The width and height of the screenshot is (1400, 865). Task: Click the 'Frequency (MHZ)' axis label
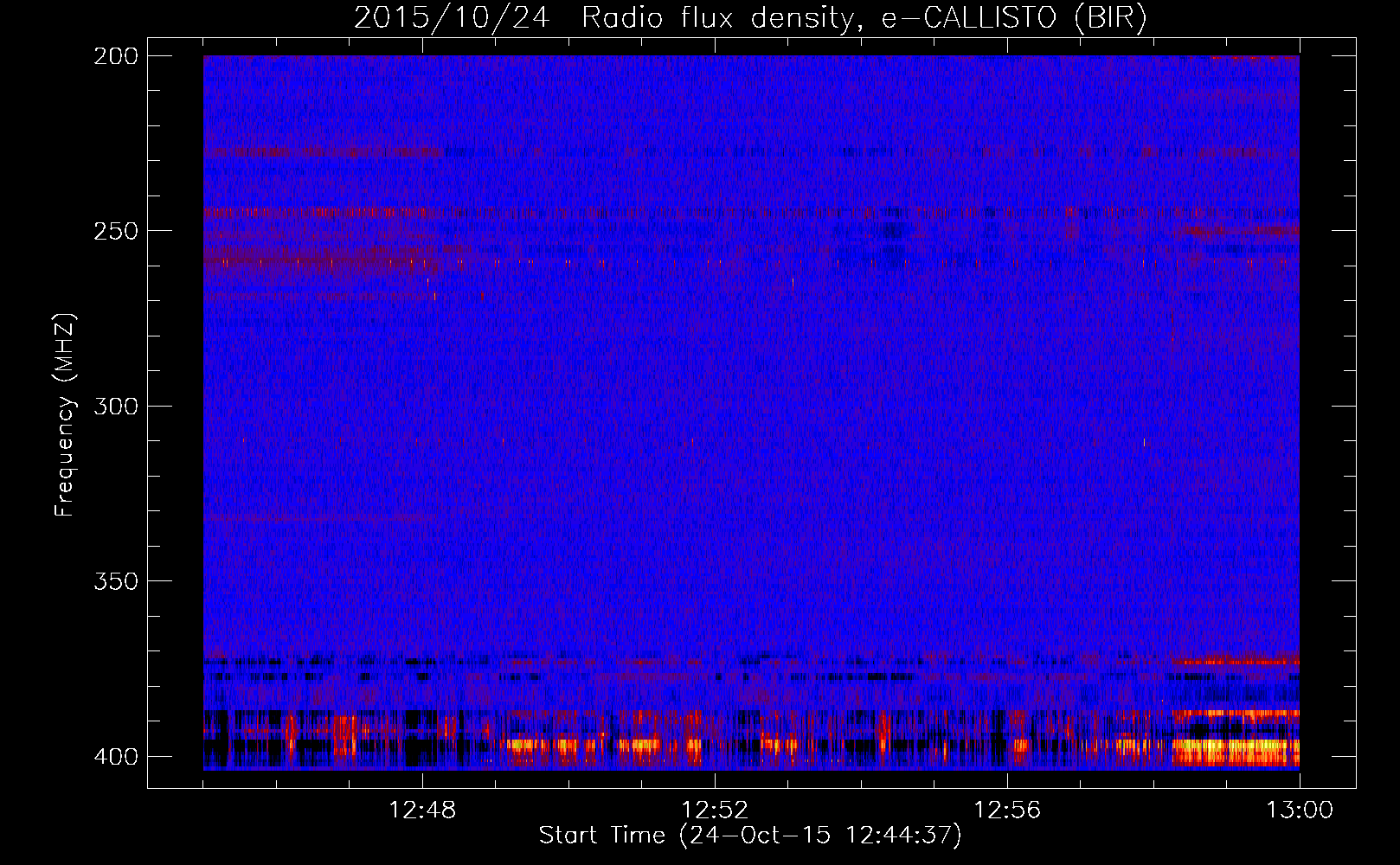pyautogui.click(x=65, y=415)
